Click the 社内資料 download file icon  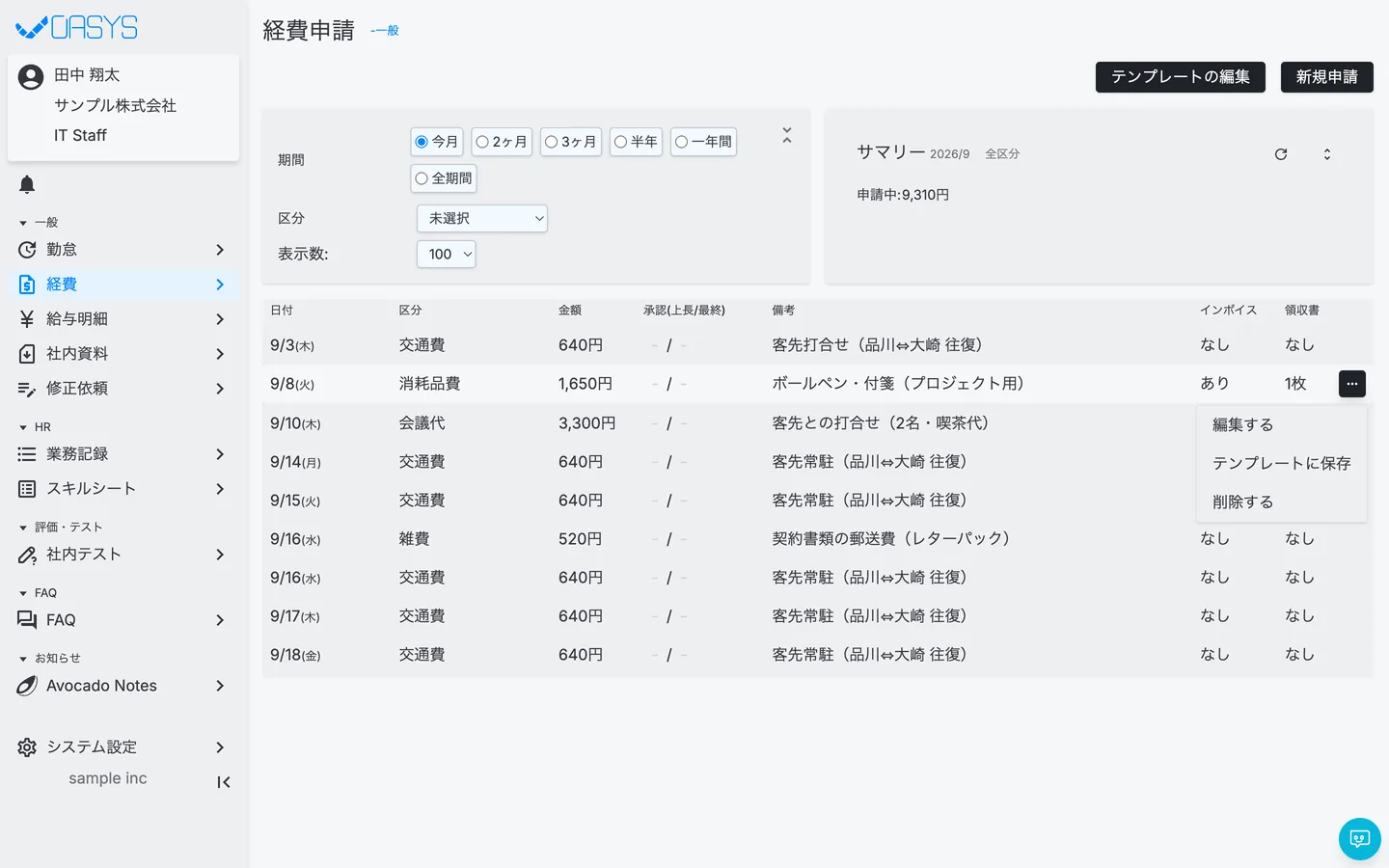[x=27, y=354]
